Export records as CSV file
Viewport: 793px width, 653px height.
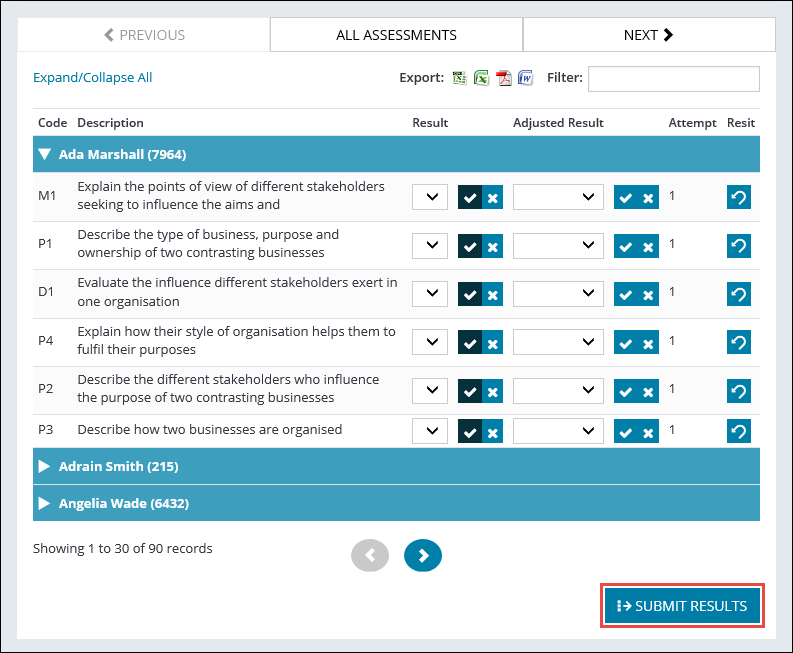point(460,78)
